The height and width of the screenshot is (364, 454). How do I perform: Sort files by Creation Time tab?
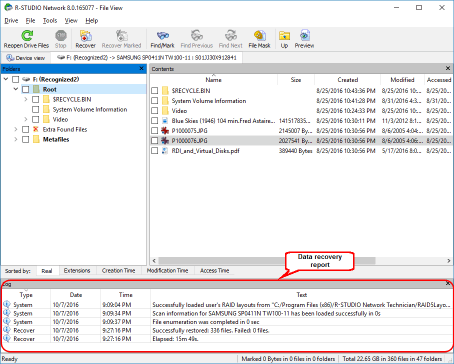pyautogui.click(x=118, y=271)
